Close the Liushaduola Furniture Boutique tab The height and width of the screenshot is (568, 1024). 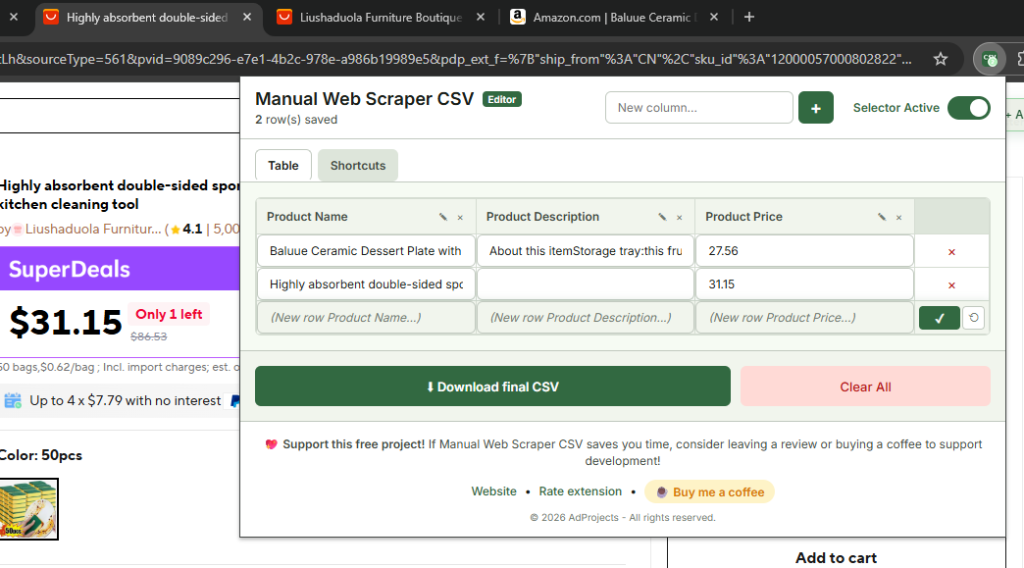(x=481, y=17)
